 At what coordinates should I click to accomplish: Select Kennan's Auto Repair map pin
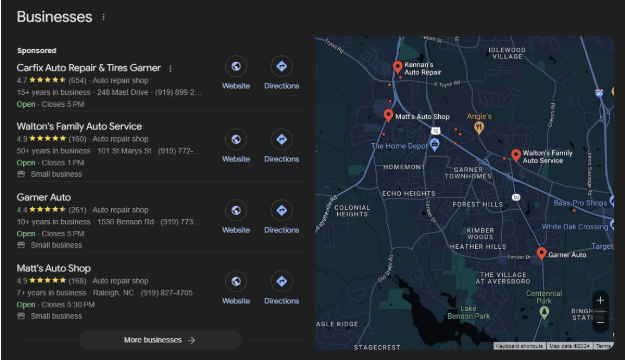(397, 67)
